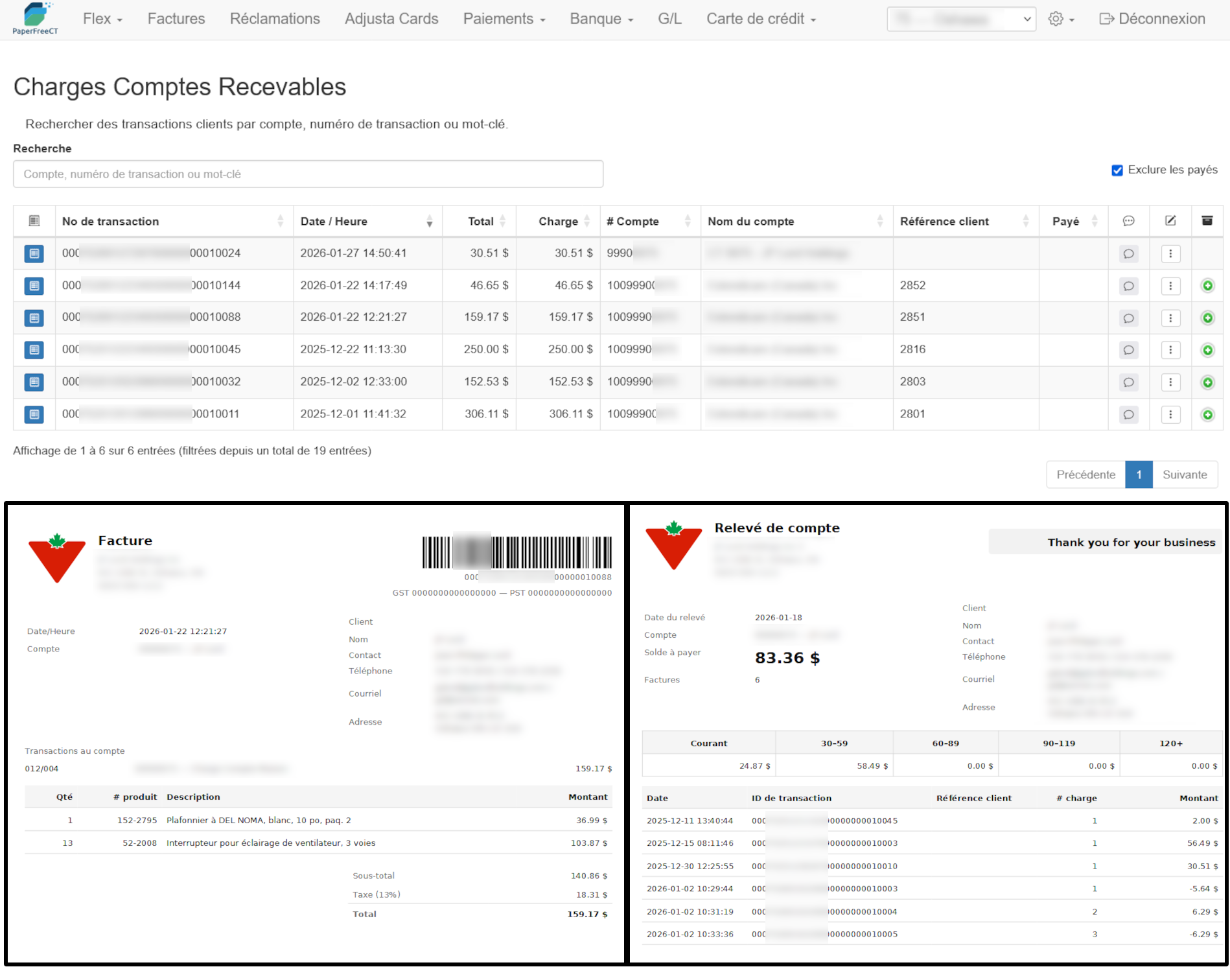Click green plus icon for reference 2816
The width and height of the screenshot is (1230, 980).
(x=1207, y=351)
